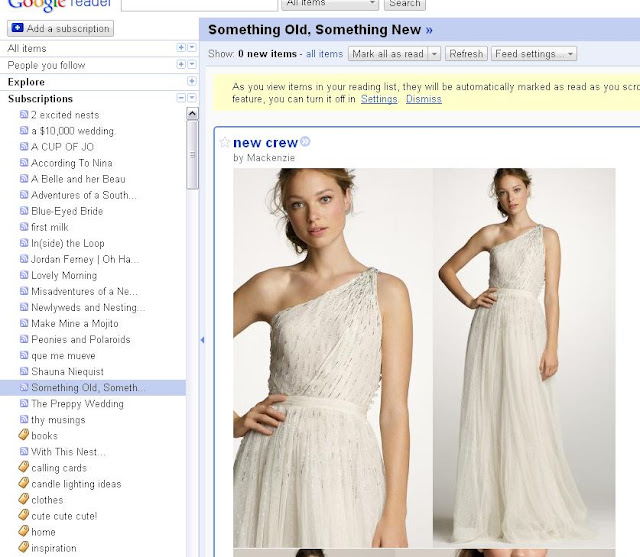This screenshot has height=557, width=640.
Task: Click the full-length dress photo
Action: 524,358
